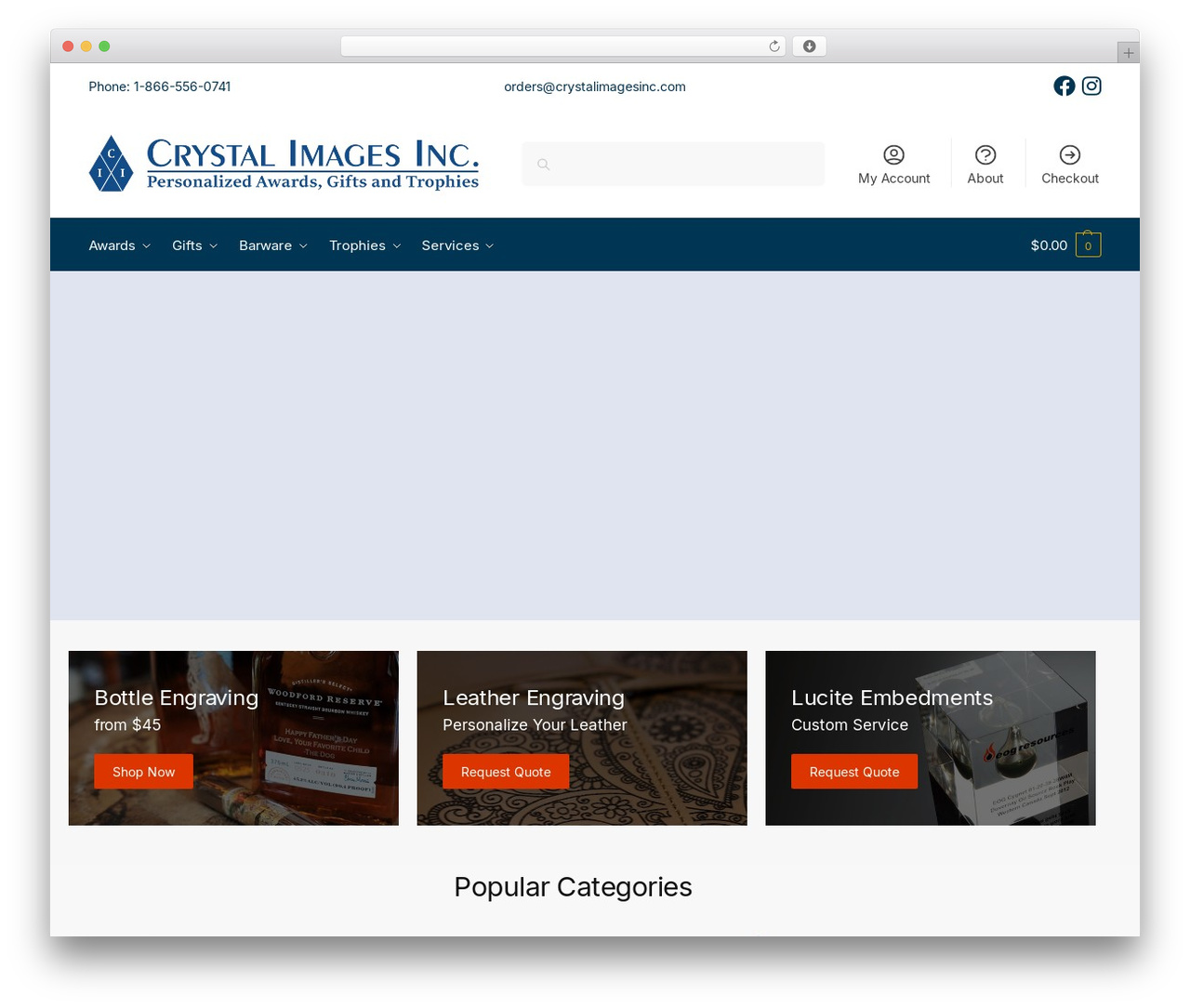Click the Checkout arrow icon
The width and height of the screenshot is (1190, 1008).
1070,154
